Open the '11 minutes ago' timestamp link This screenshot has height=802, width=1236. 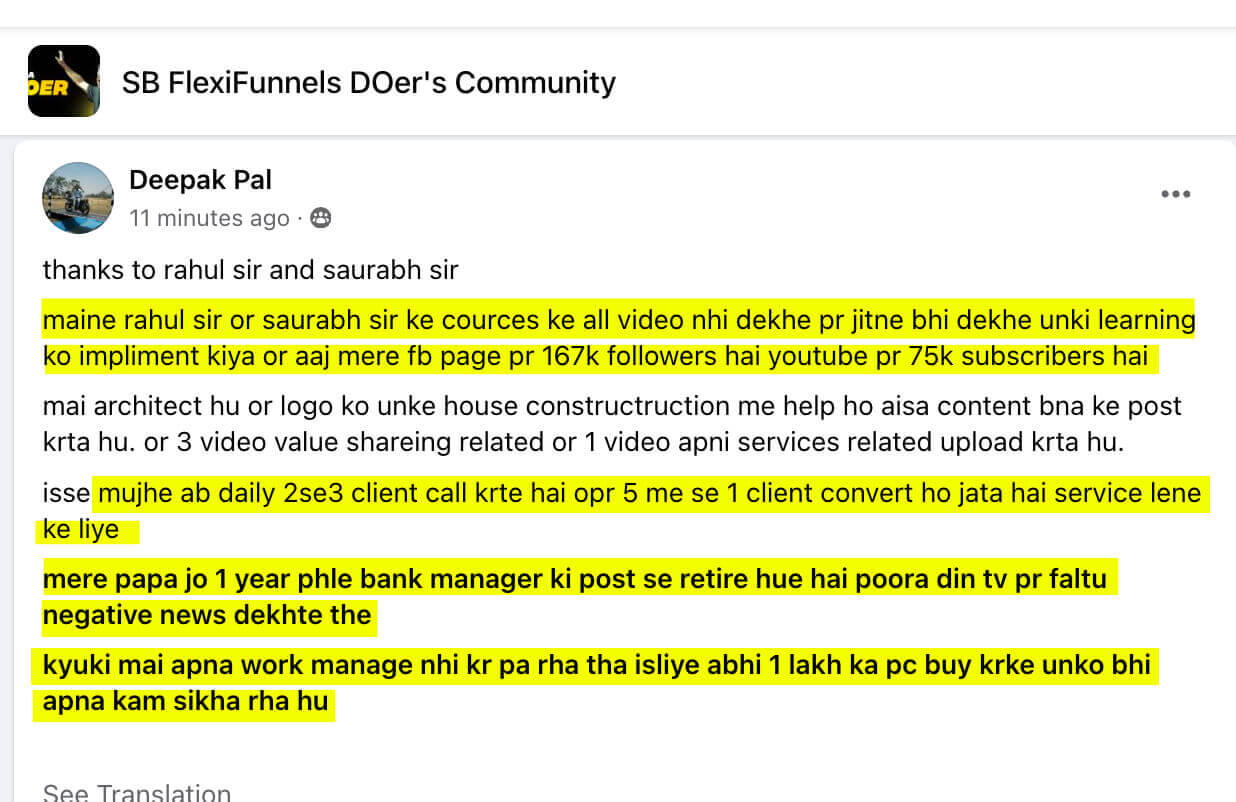coord(209,218)
